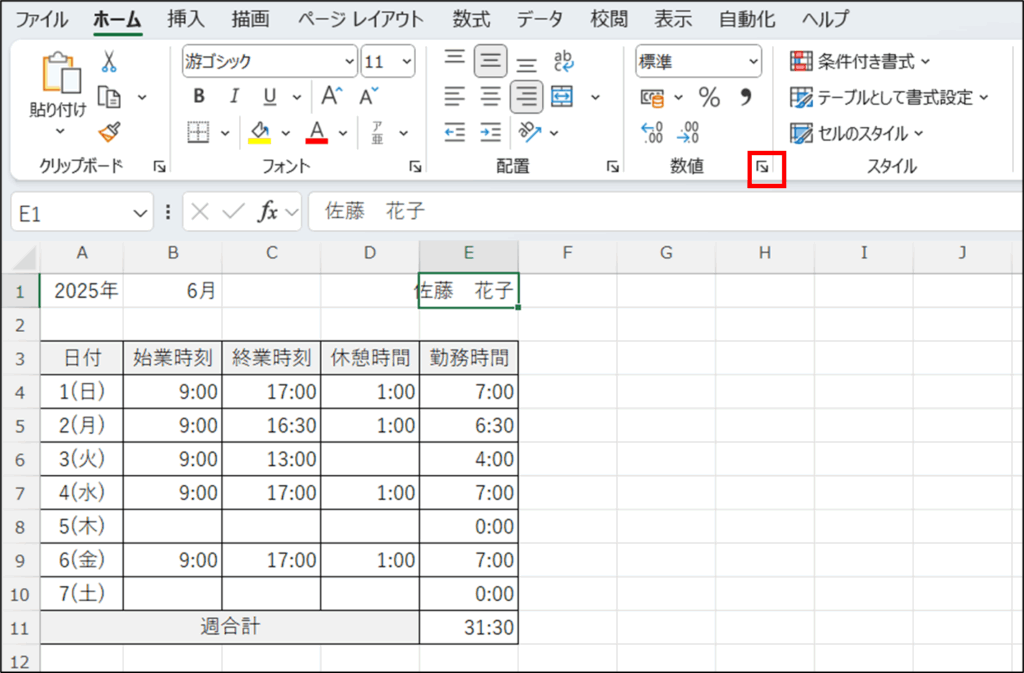1024x673 pixels.
Task: Toggle center horizontal alignment
Action: pos(490,97)
